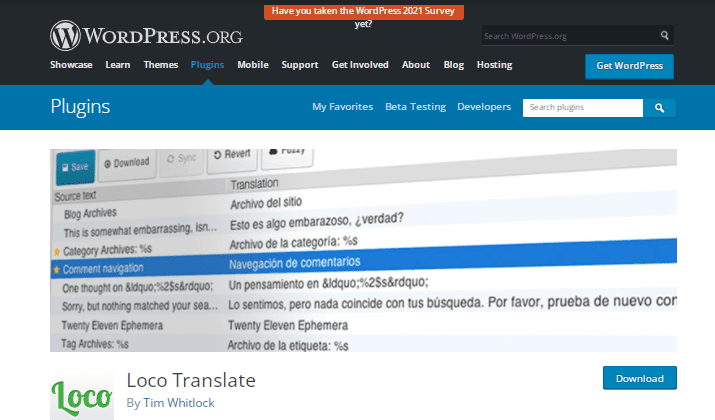
Task: Click the Get WordPress button
Action: [x=629, y=66]
